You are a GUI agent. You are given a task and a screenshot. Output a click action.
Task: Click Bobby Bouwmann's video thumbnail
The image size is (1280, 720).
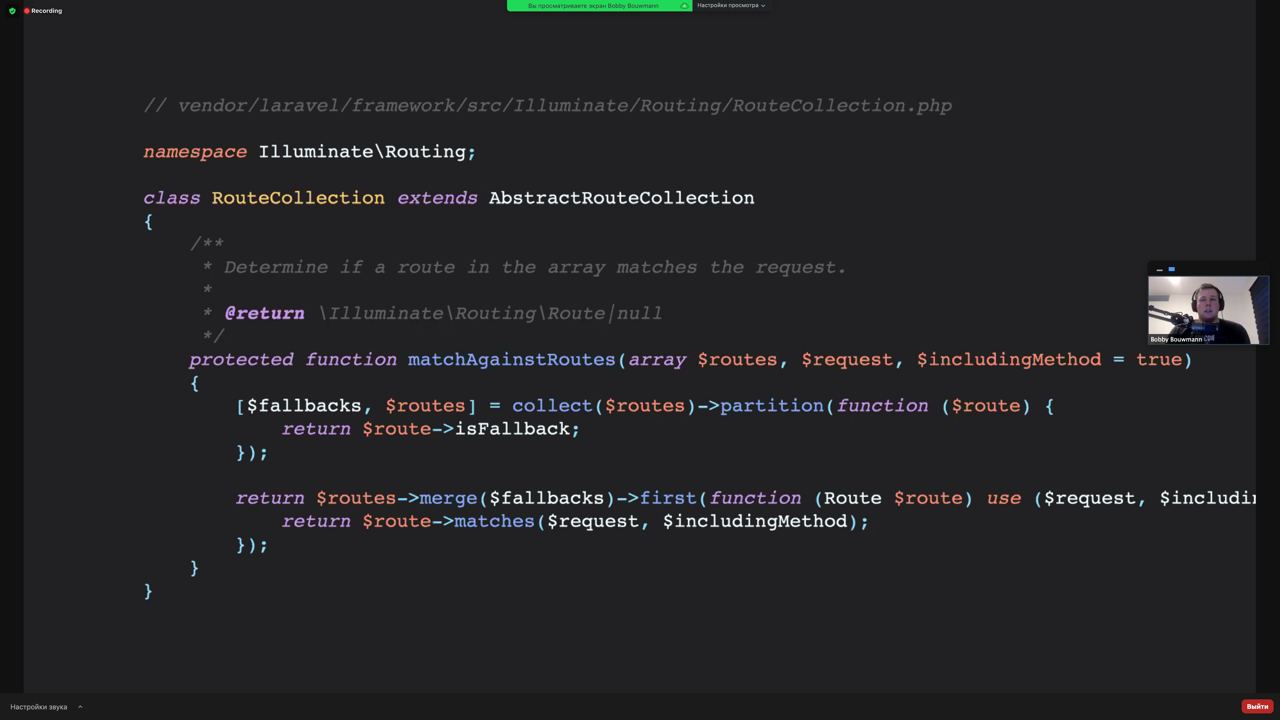coord(1208,310)
